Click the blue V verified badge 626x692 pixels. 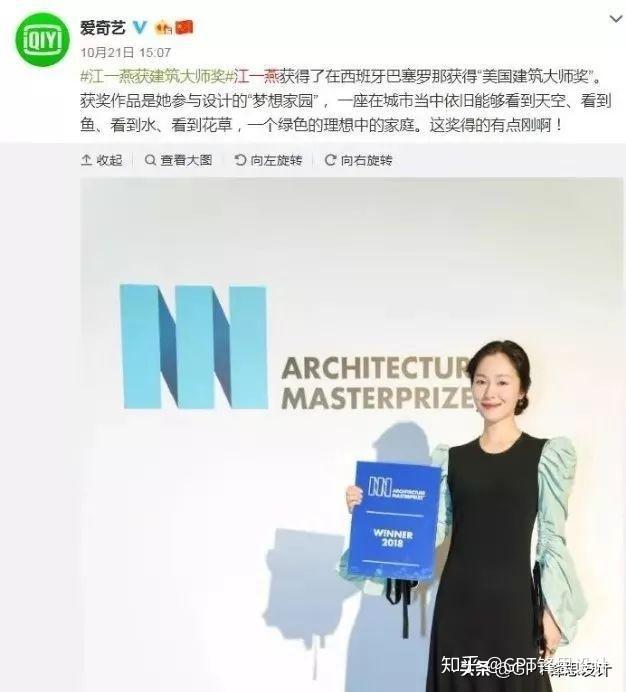[140, 28]
